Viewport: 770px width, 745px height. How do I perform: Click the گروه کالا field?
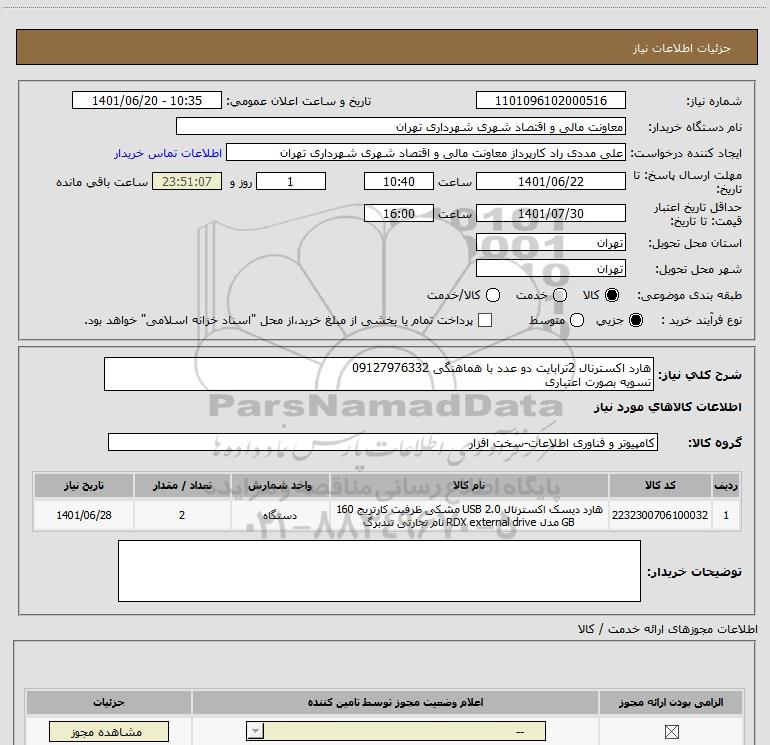(383, 442)
